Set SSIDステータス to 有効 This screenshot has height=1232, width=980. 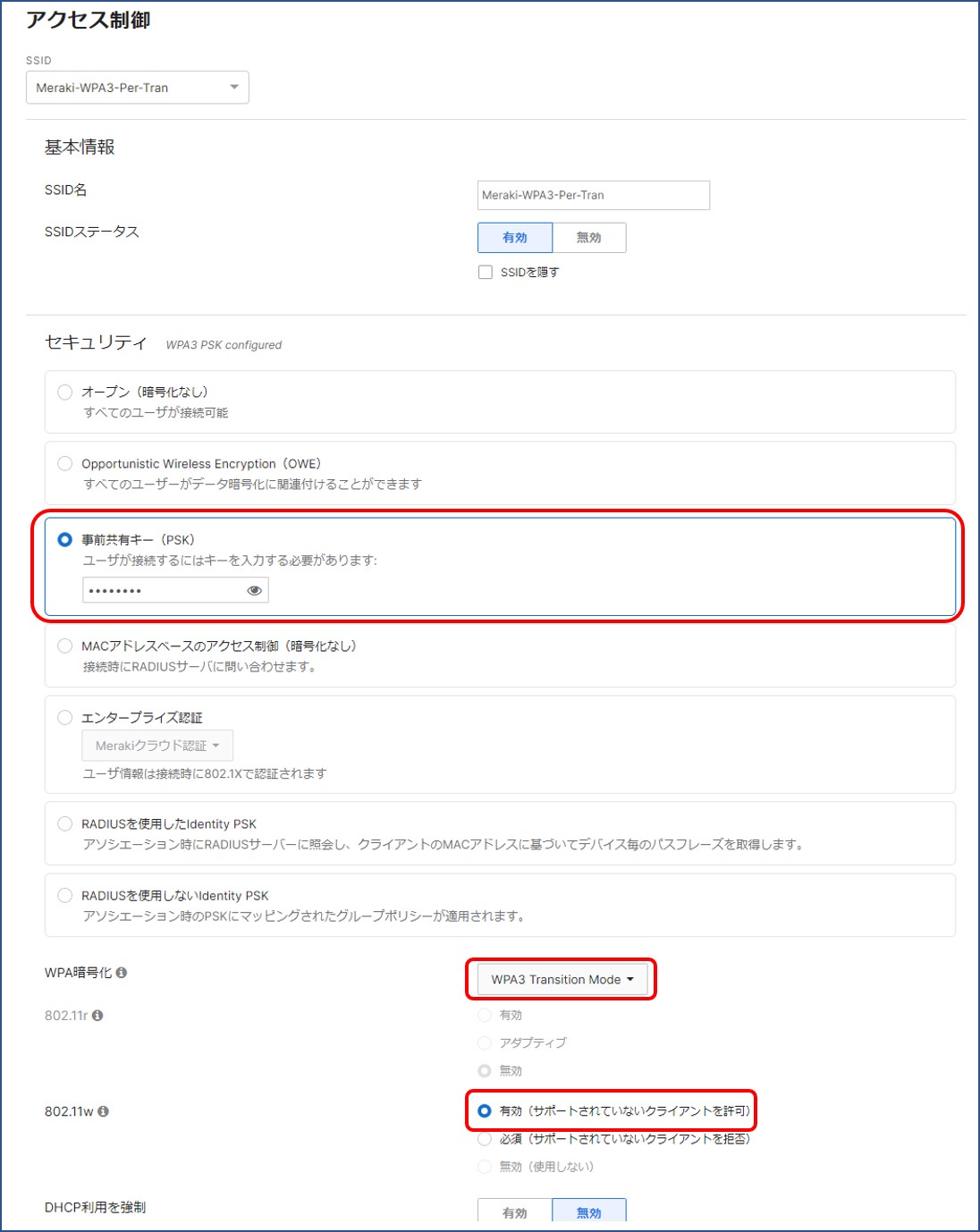click(x=515, y=238)
